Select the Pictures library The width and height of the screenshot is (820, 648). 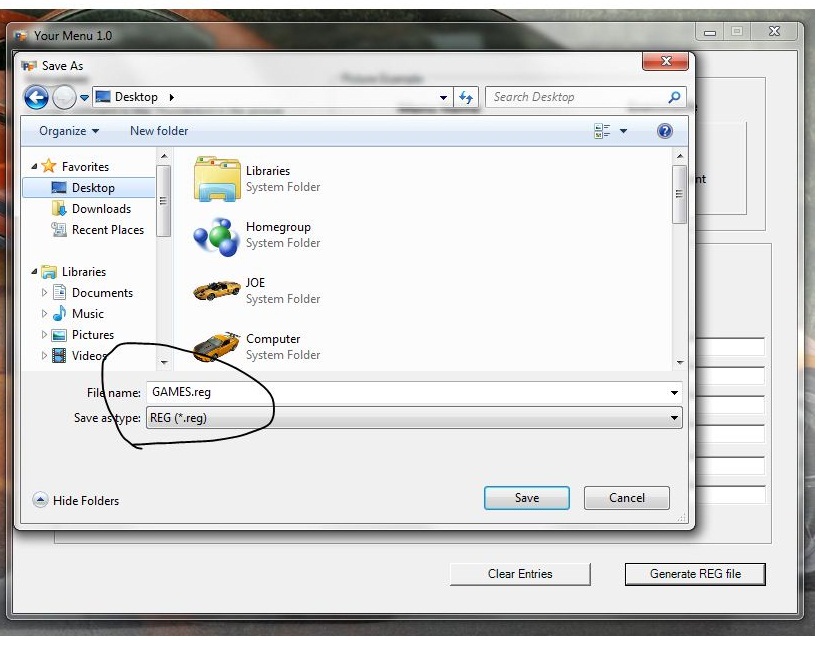(83, 334)
